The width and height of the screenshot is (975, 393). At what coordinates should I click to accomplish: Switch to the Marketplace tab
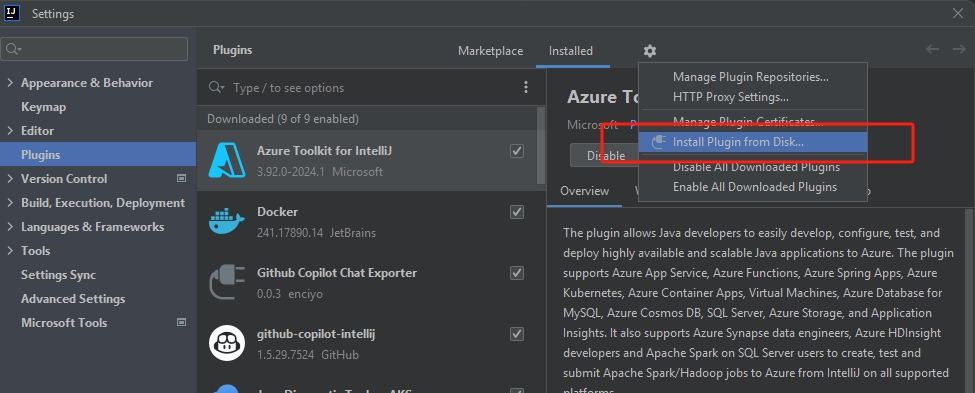coord(491,51)
